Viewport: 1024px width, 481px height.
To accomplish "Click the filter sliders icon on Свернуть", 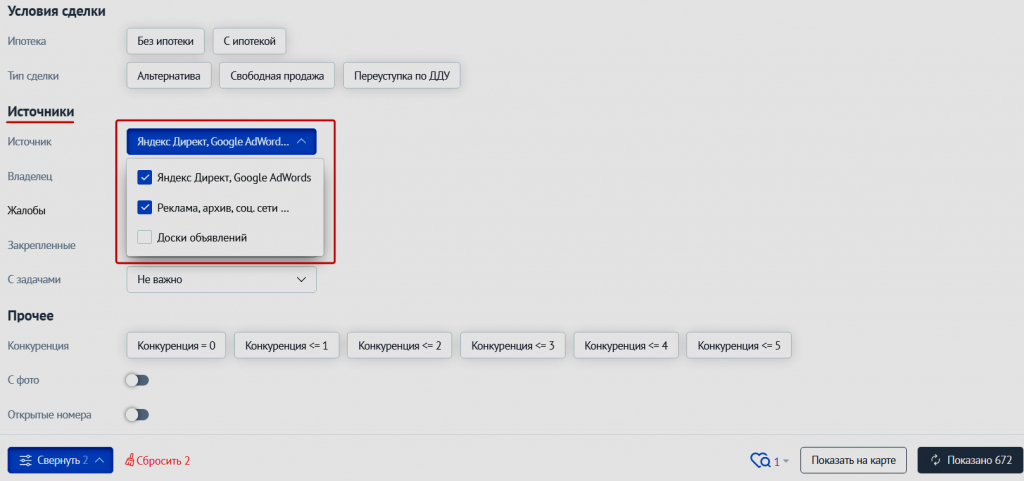I will (x=26, y=460).
